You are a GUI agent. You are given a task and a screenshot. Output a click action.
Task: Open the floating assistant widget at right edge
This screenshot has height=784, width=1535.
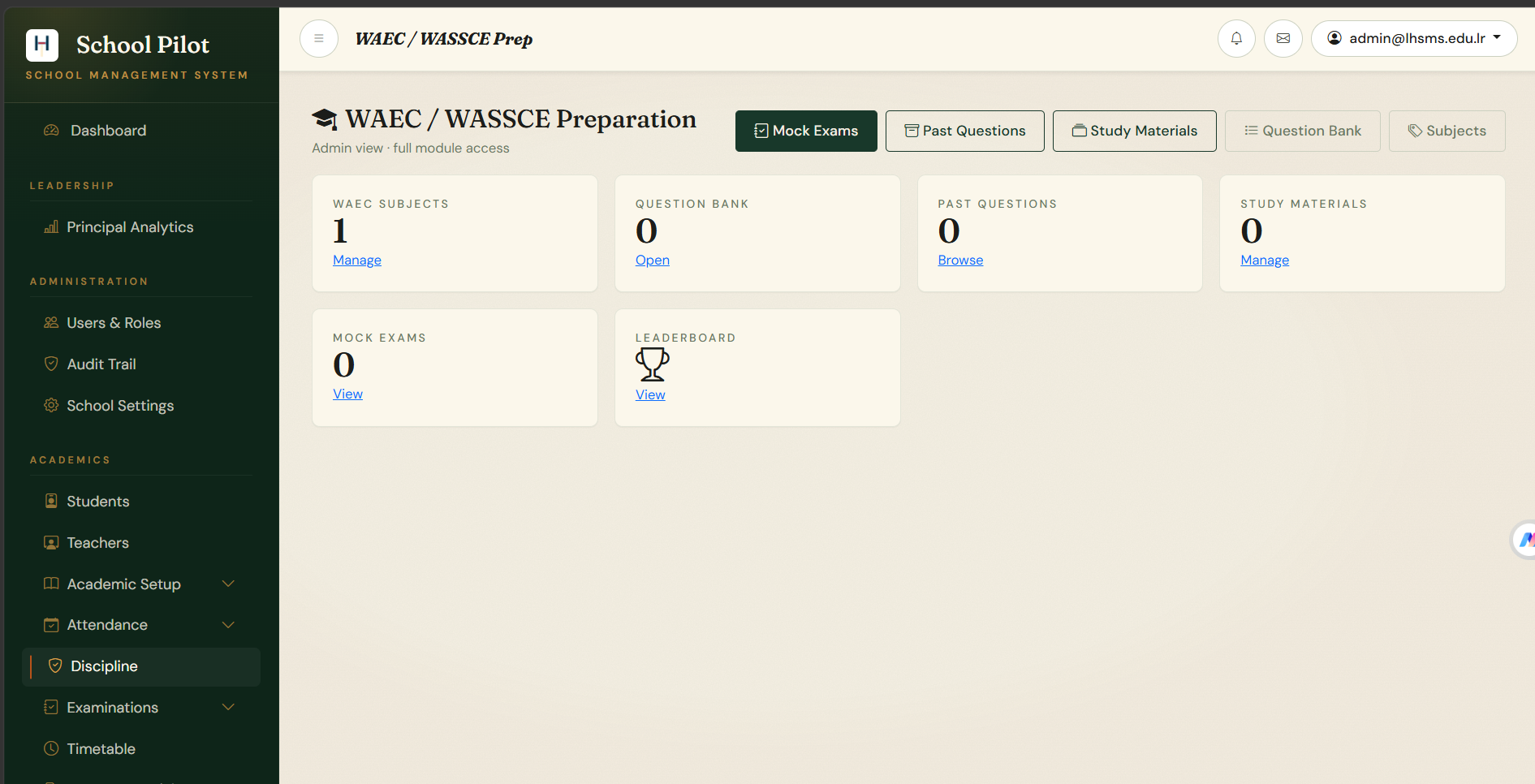(1524, 540)
